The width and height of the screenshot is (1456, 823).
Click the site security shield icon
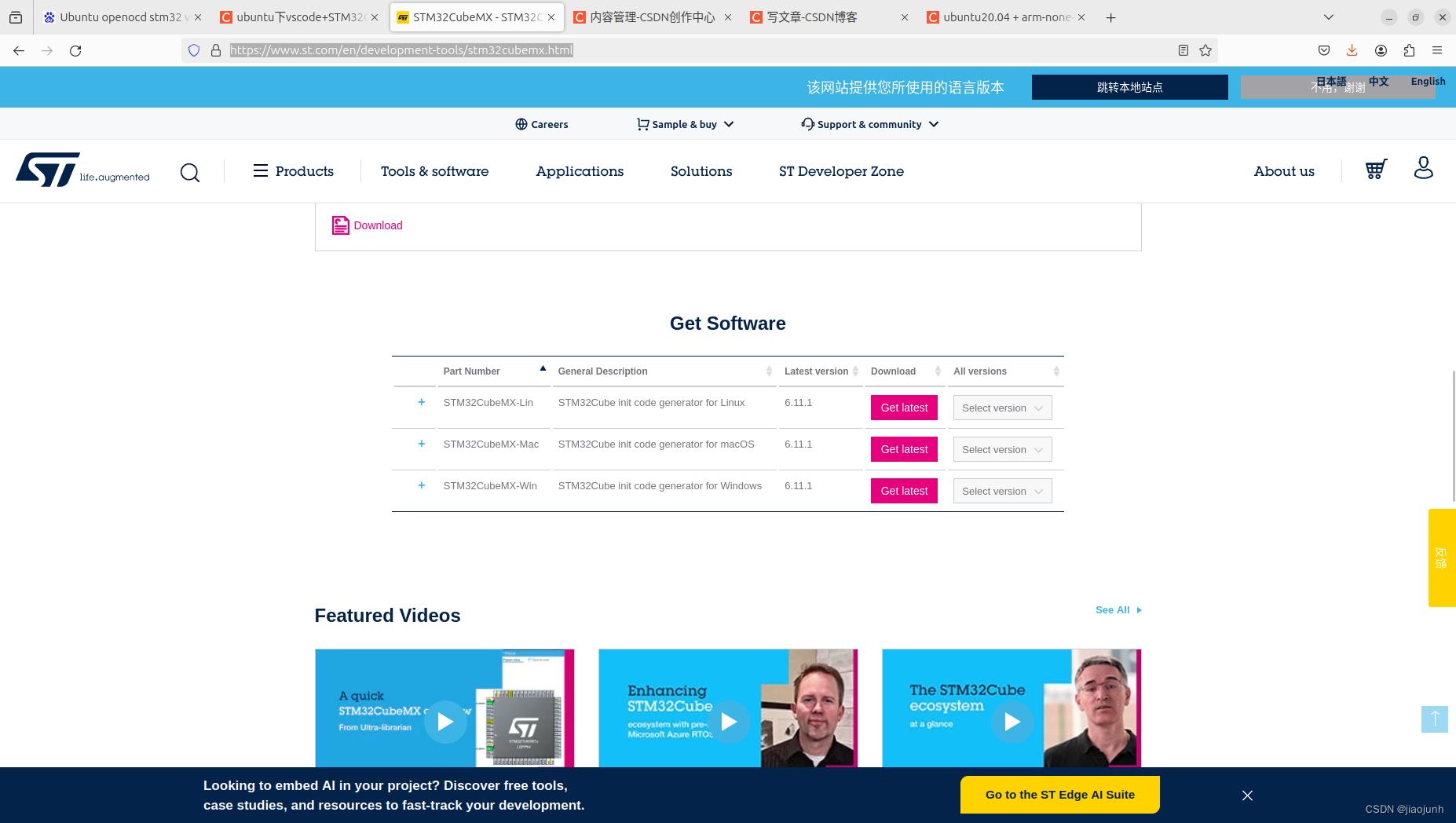pos(194,50)
